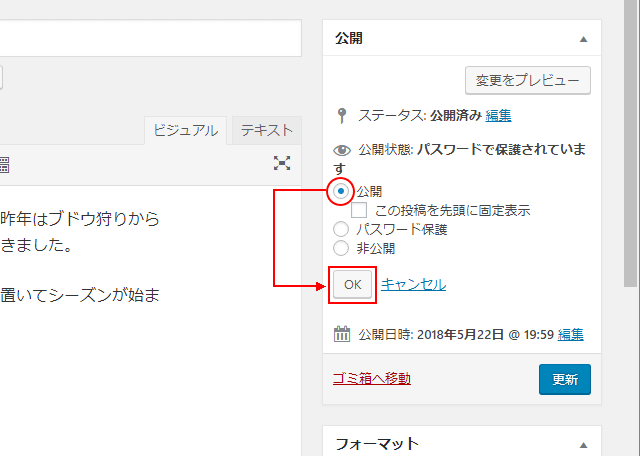This screenshot has width=640, height=456.
Task: Click the status pin icon
Action: (x=342, y=116)
